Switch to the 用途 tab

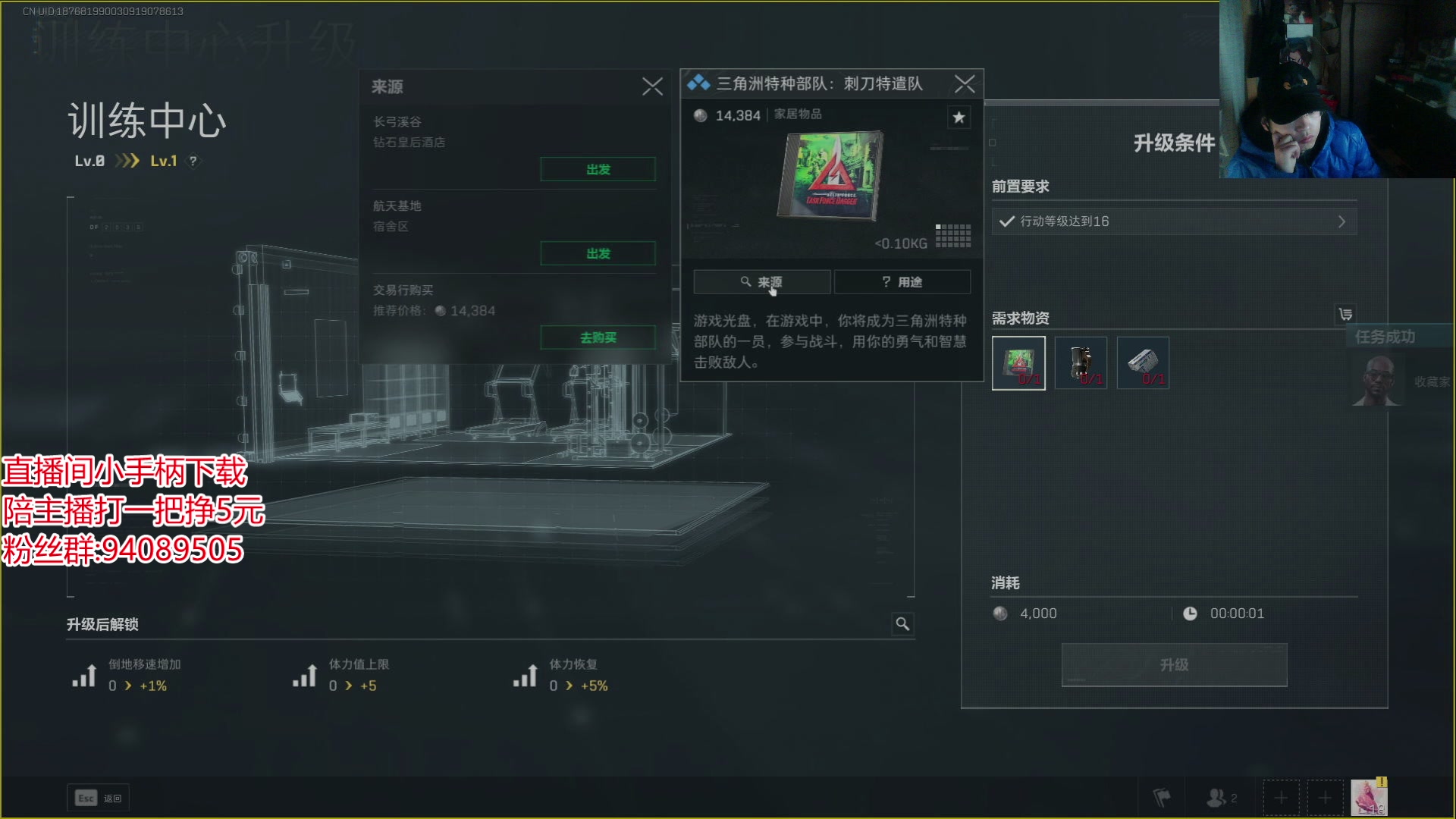coord(902,281)
